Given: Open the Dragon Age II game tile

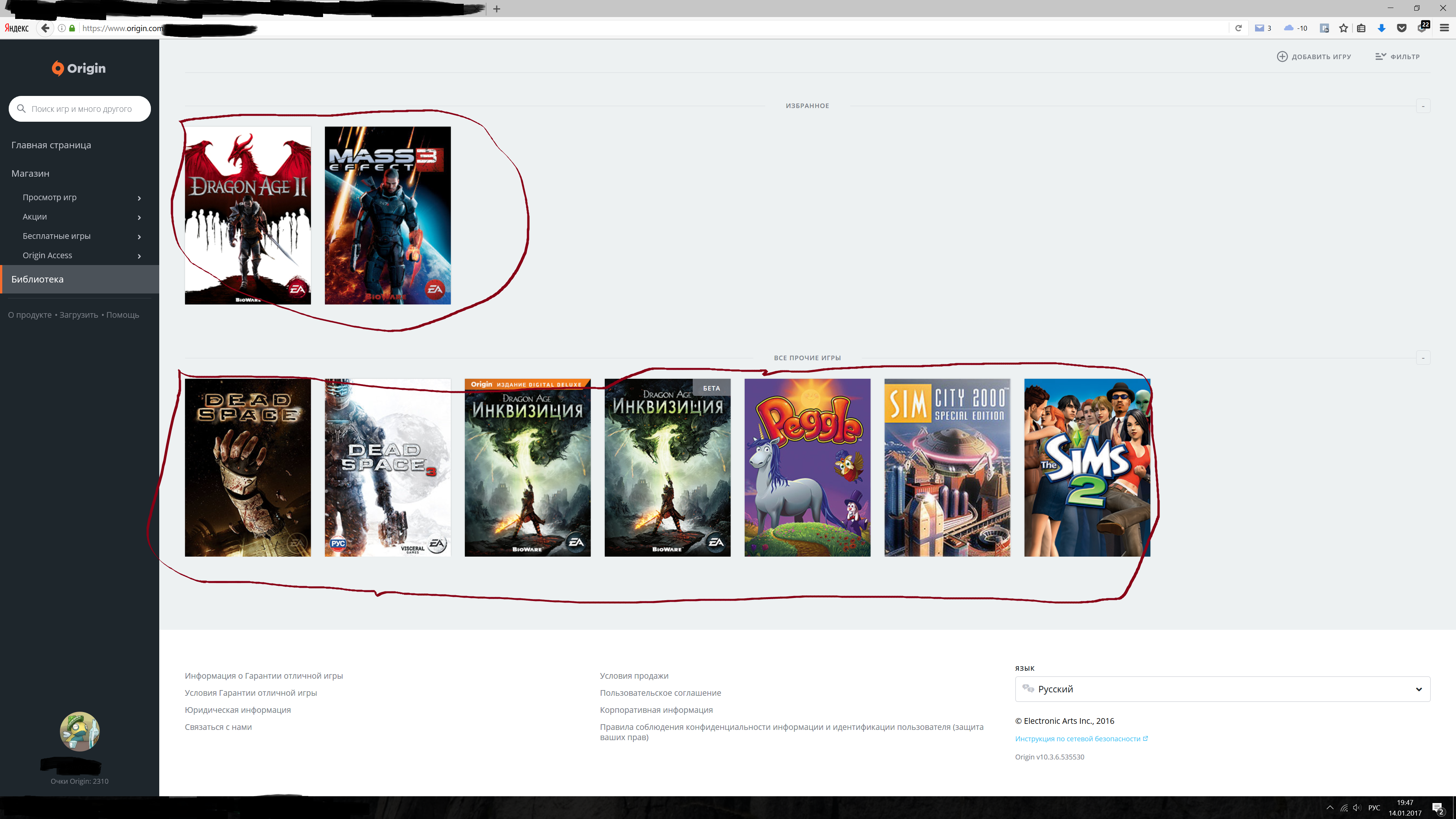Looking at the screenshot, I should click(248, 215).
